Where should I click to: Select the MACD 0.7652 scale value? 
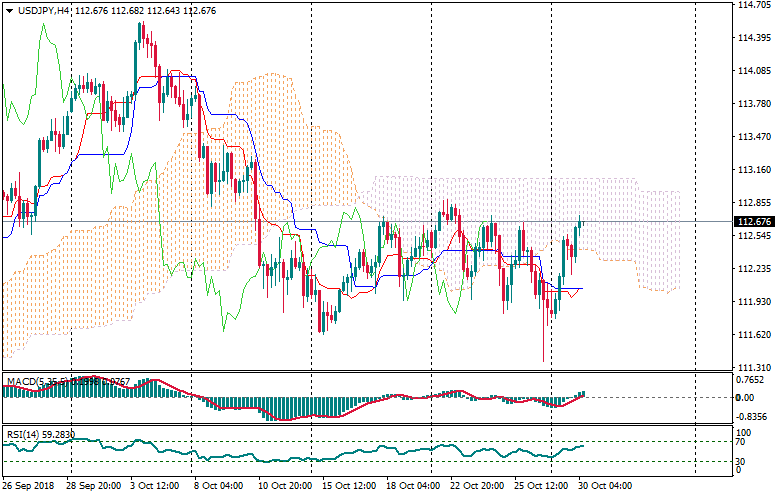point(749,379)
